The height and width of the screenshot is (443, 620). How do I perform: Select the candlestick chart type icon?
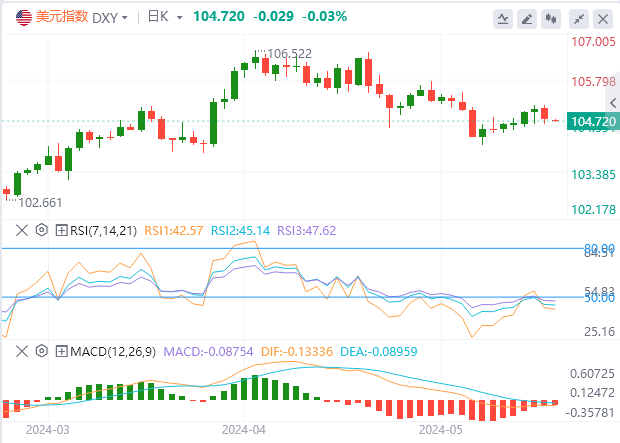coord(551,19)
